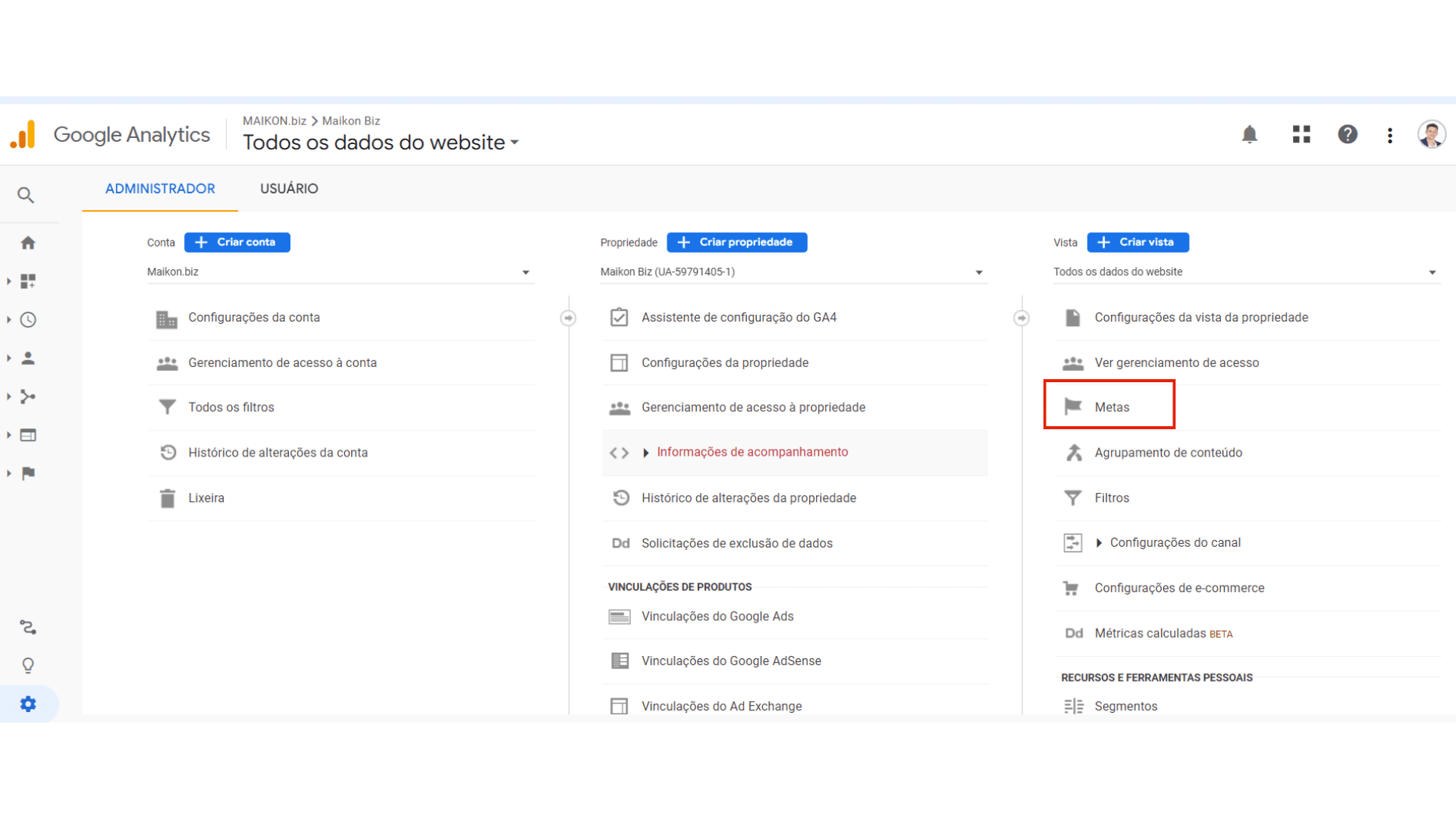Open the search icon in left sidebar

click(x=26, y=196)
